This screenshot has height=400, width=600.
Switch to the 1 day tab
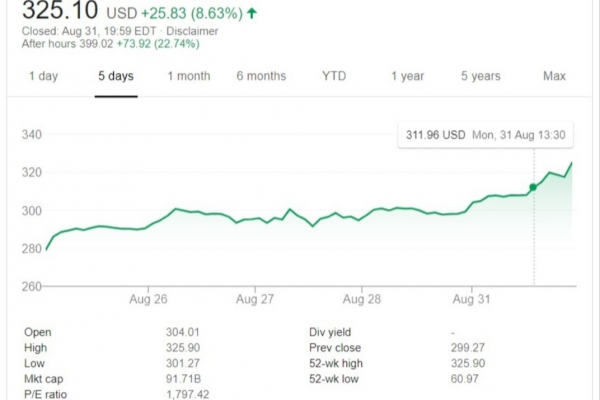tap(43, 76)
